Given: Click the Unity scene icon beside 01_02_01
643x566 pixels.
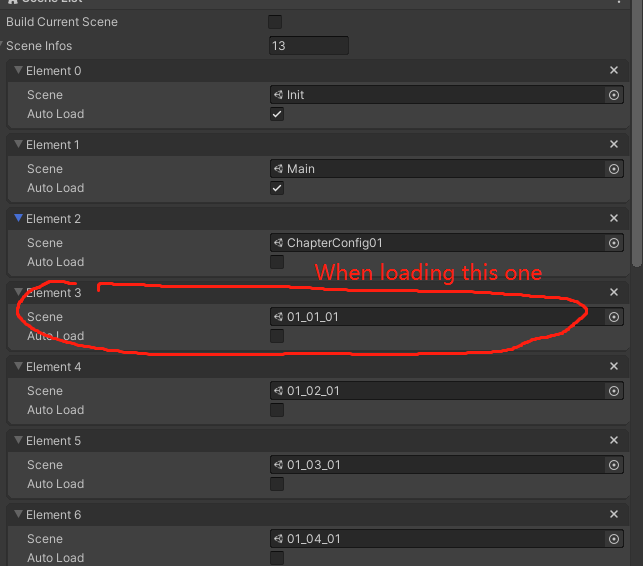Looking at the screenshot, I should point(278,390).
